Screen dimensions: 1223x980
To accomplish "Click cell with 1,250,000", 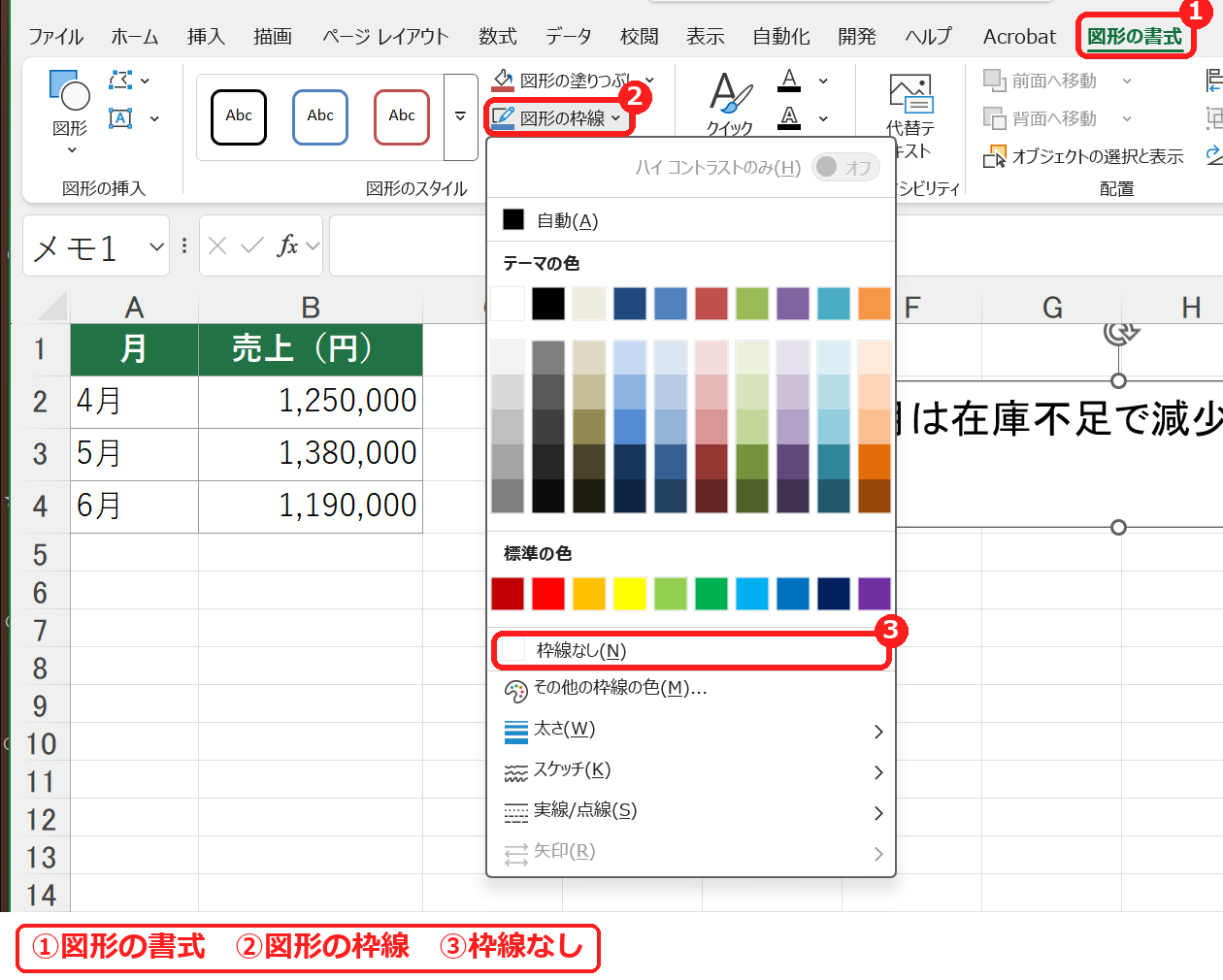I will click(311, 401).
